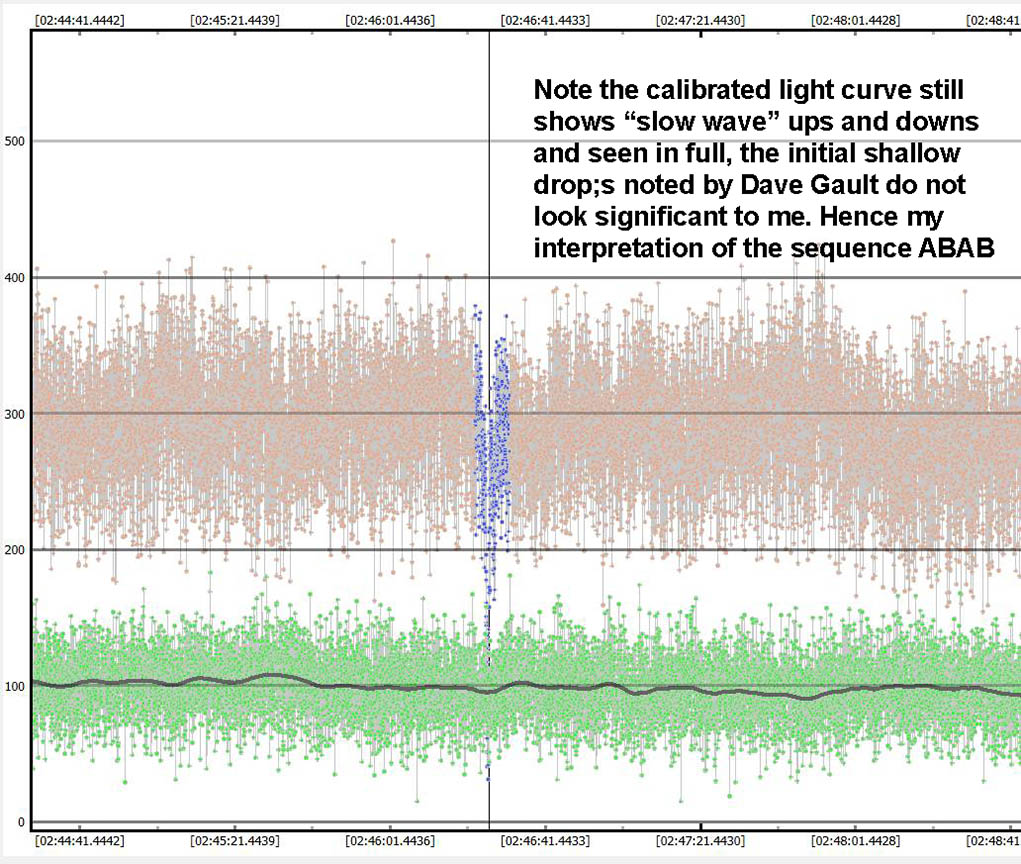Click the 400 value on the vertical axis

pyautogui.click(x=14, y=277)
